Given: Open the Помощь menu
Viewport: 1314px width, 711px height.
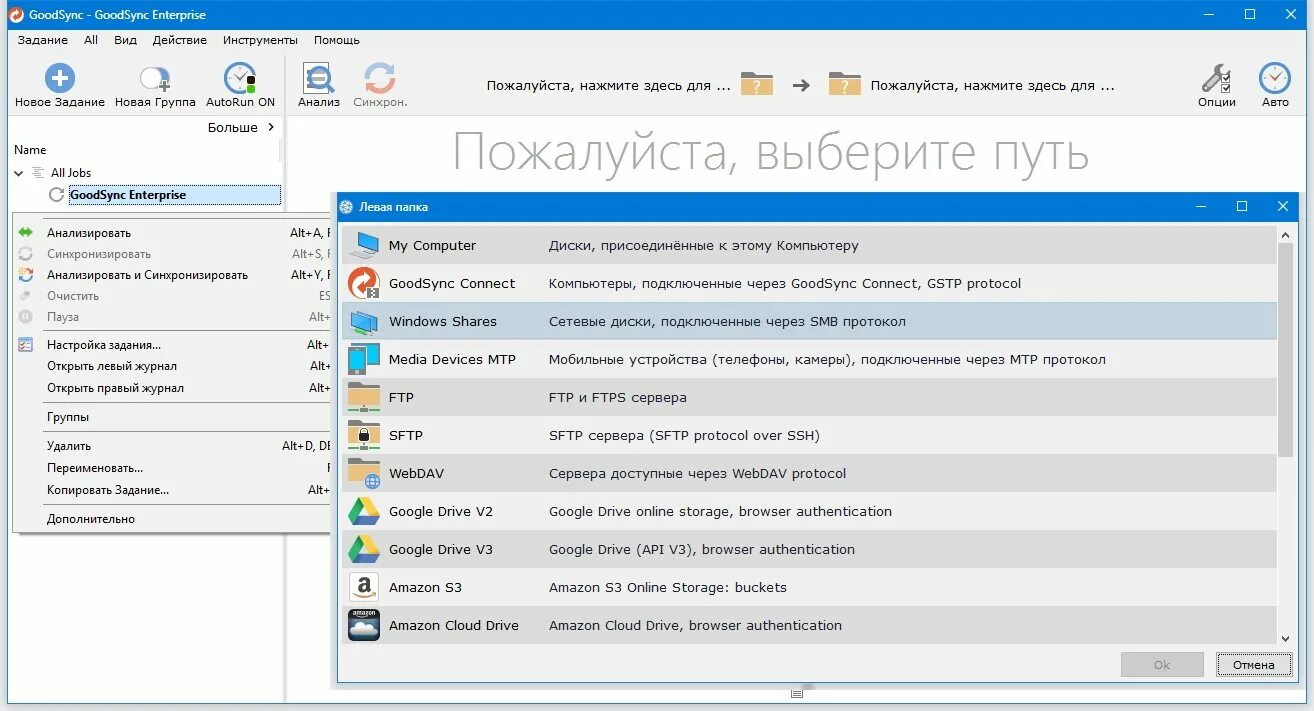Looking at the screenshot, I should pyautogui.click(x=337, y=40).
